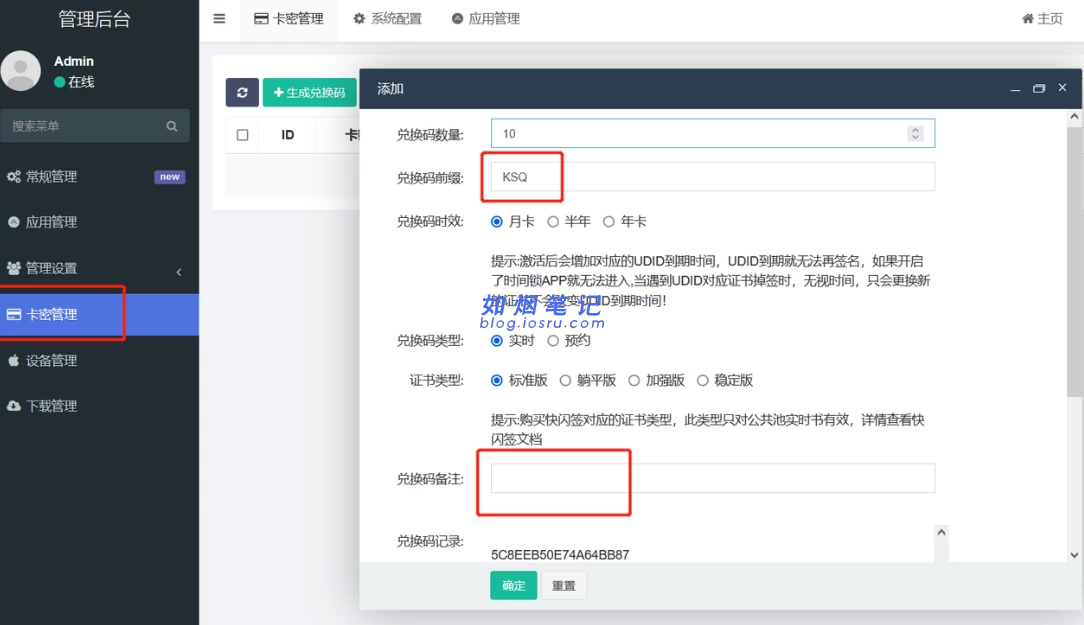The width and height of the screenshot is (1084, 625).
Task: Select the 年卡 radio option
Action: (608, 222)
